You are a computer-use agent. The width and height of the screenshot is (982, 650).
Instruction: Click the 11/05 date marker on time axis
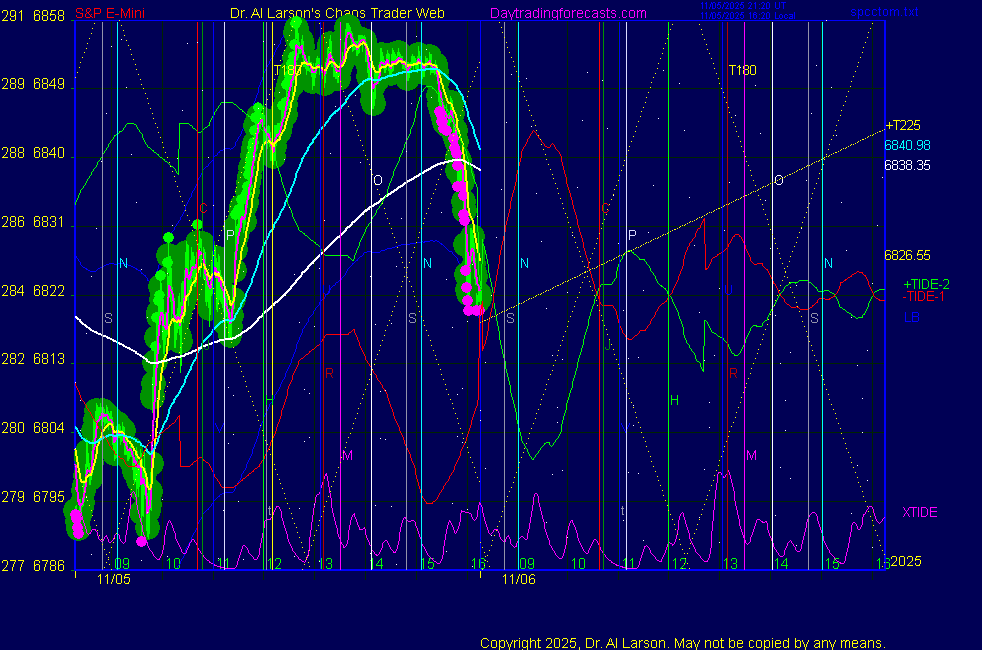(114, 578)
